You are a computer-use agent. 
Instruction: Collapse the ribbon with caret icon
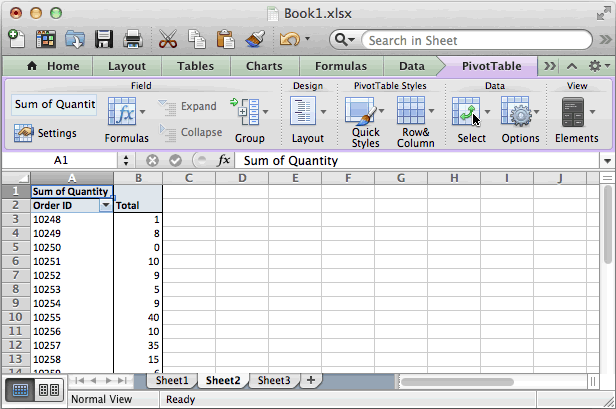click(572, 66)
